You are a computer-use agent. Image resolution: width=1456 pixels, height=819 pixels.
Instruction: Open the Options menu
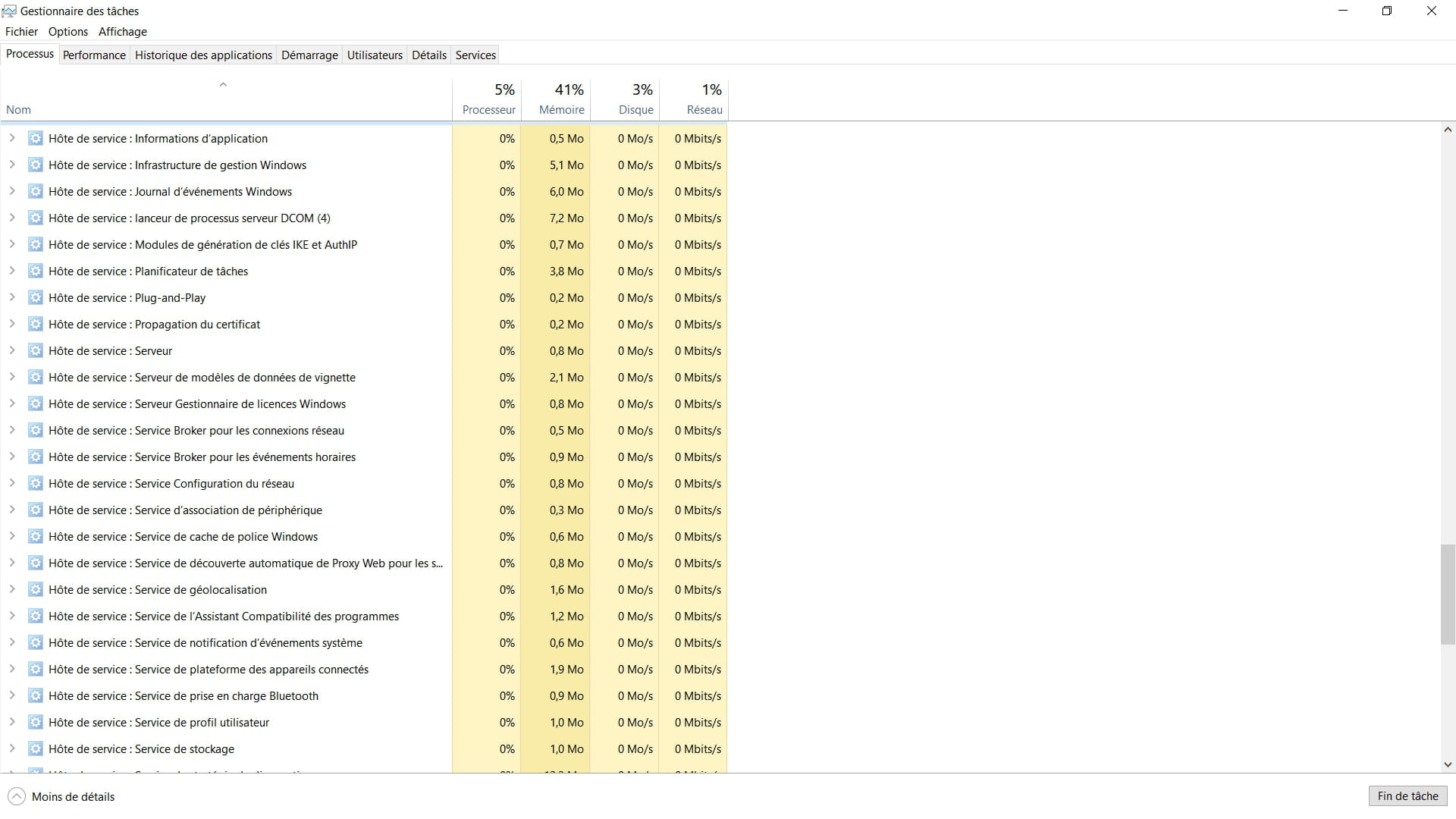coord(68,32)
